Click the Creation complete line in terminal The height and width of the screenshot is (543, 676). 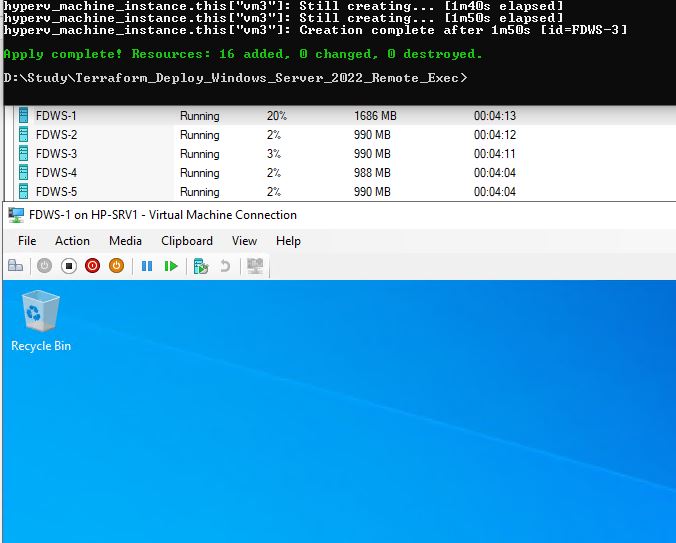coord(315,30)
